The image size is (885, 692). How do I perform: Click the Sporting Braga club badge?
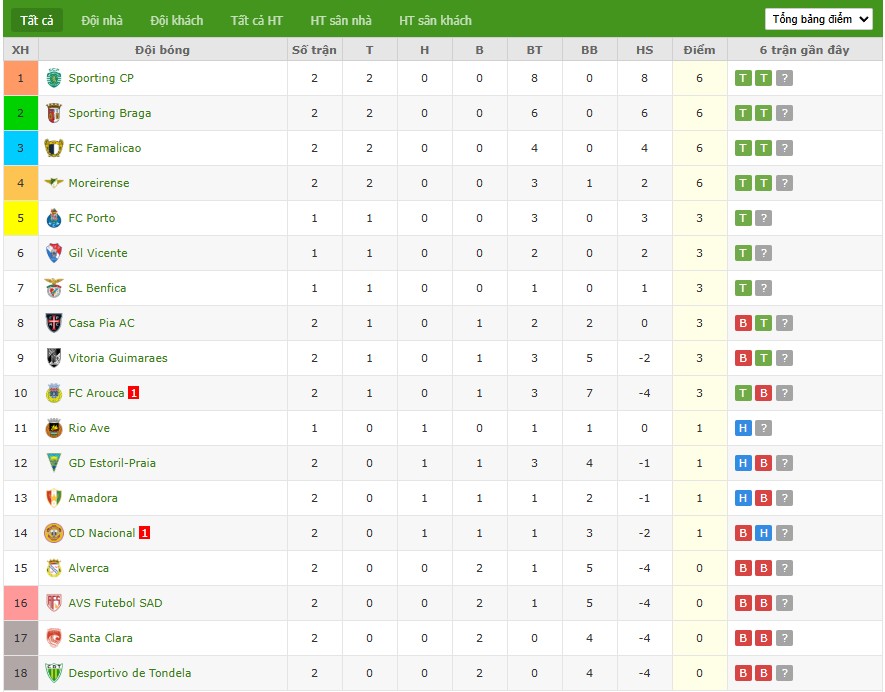point(54,113)
